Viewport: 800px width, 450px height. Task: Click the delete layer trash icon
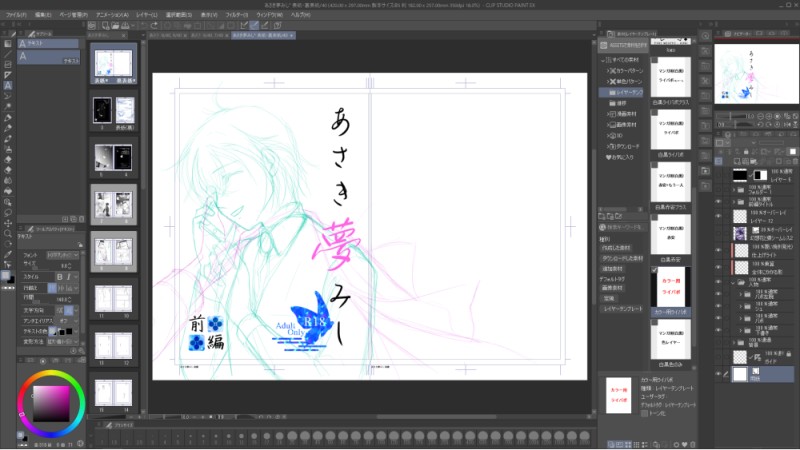coord(794,161)
